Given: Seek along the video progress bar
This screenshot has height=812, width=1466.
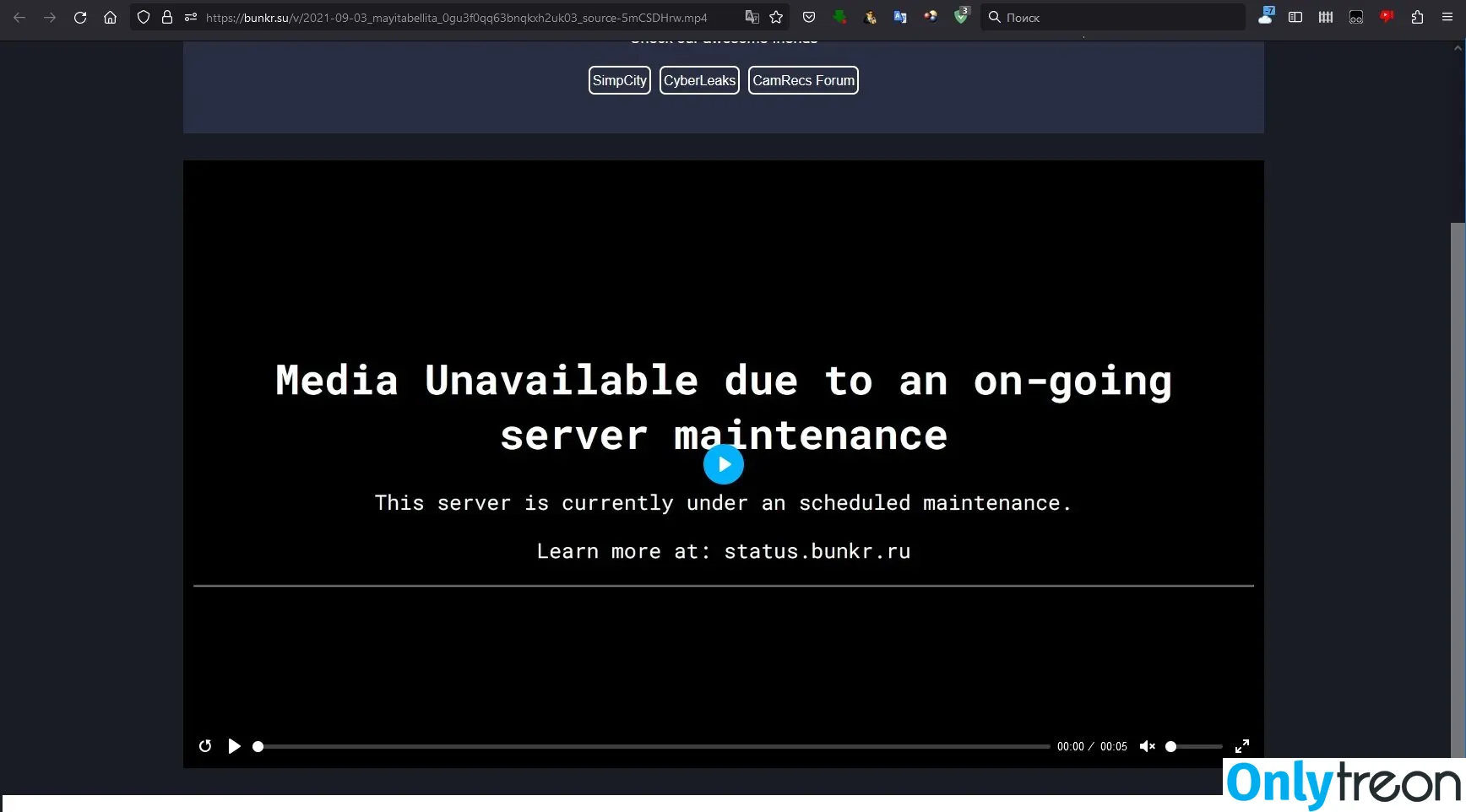Looking at the screenshot, I should tap(652, 746).
